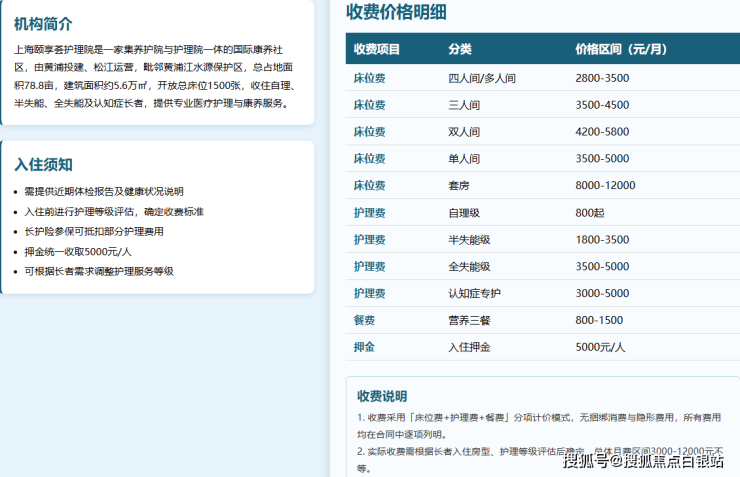
Task: Click 床位费 label in 套房 row
Action: pos(370,186)
